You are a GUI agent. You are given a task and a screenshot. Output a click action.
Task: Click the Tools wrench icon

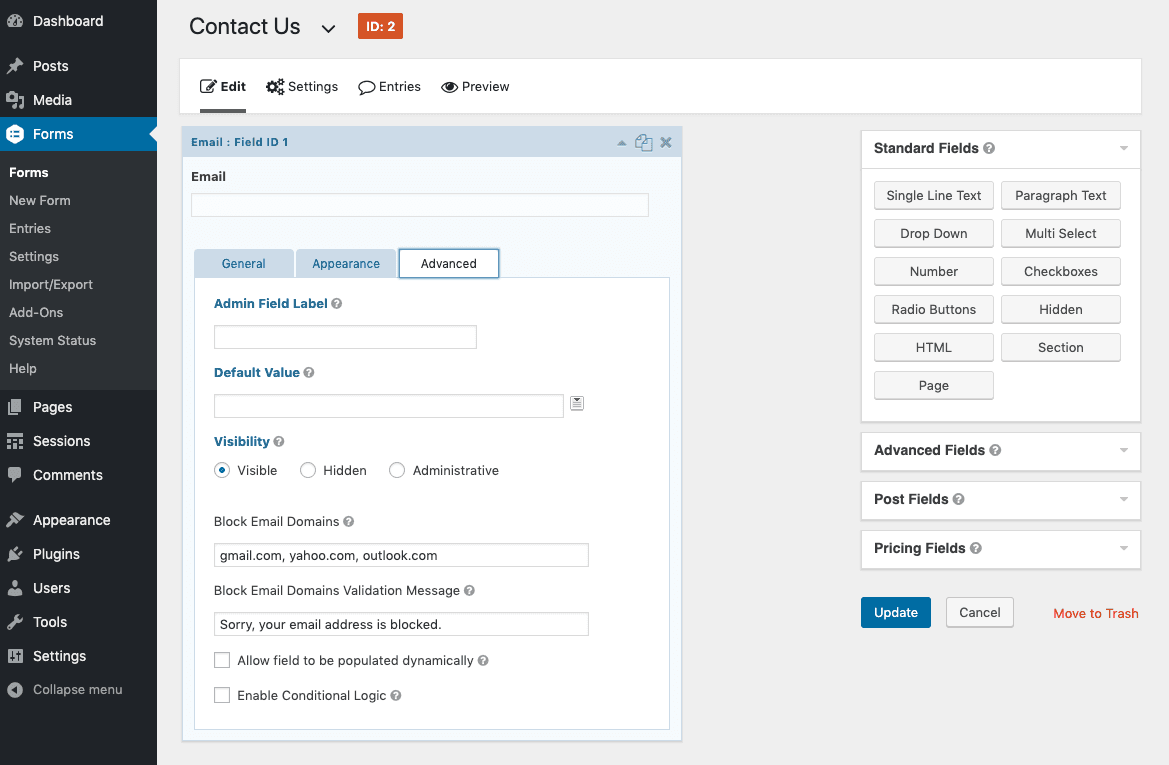click(x=15, y=622)
